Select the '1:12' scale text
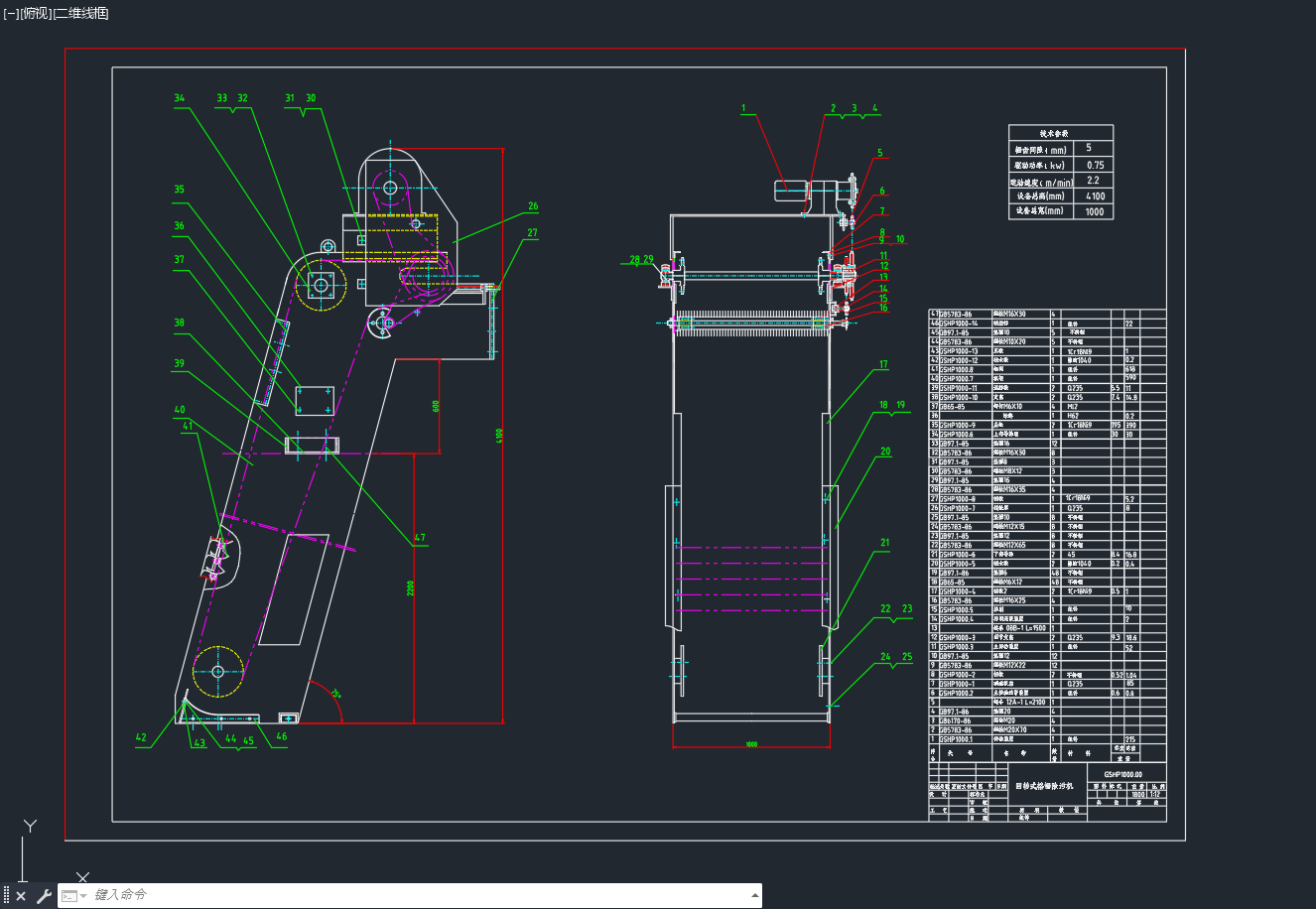Screen dimensions: 1316x909 (1156, 794)
